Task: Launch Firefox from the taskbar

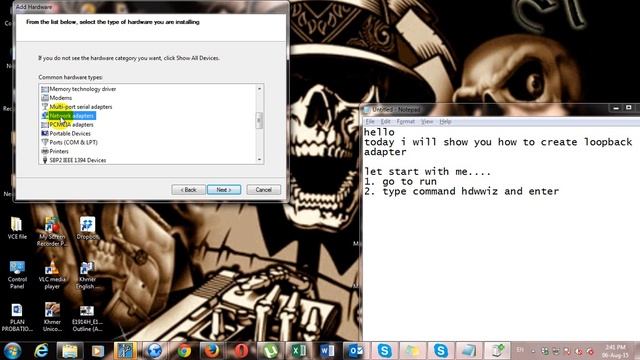Action: (212, 351)
